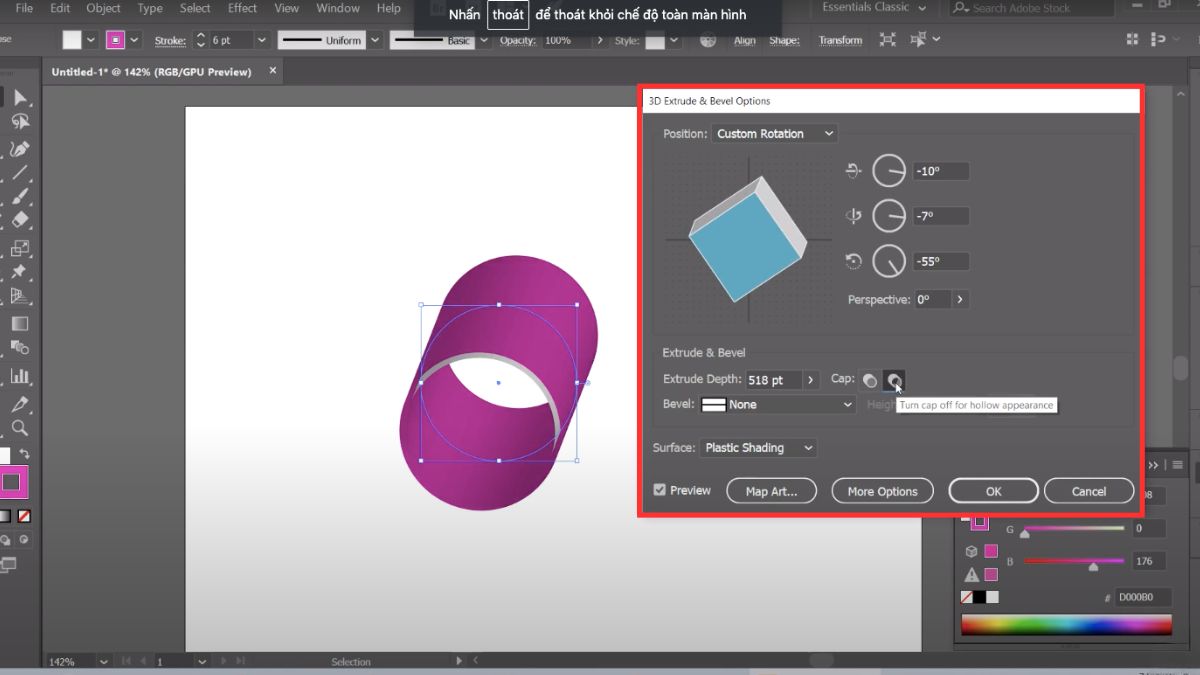
Task: Click Cancel in 3D Extrude dialog
Action: [1089, 491]
